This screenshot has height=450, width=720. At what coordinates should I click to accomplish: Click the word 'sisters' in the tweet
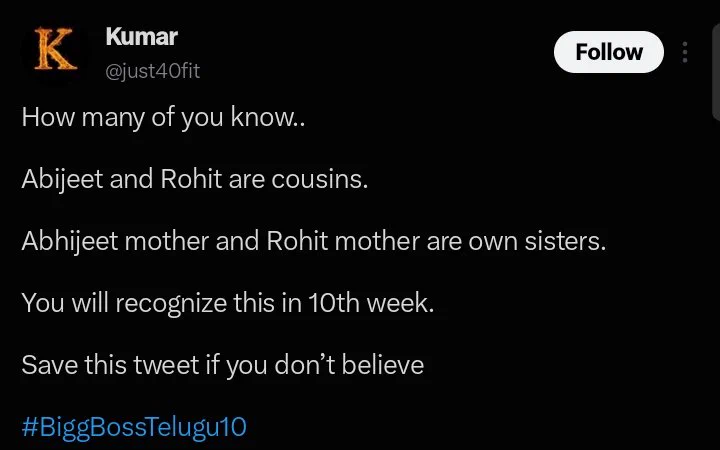565,241
